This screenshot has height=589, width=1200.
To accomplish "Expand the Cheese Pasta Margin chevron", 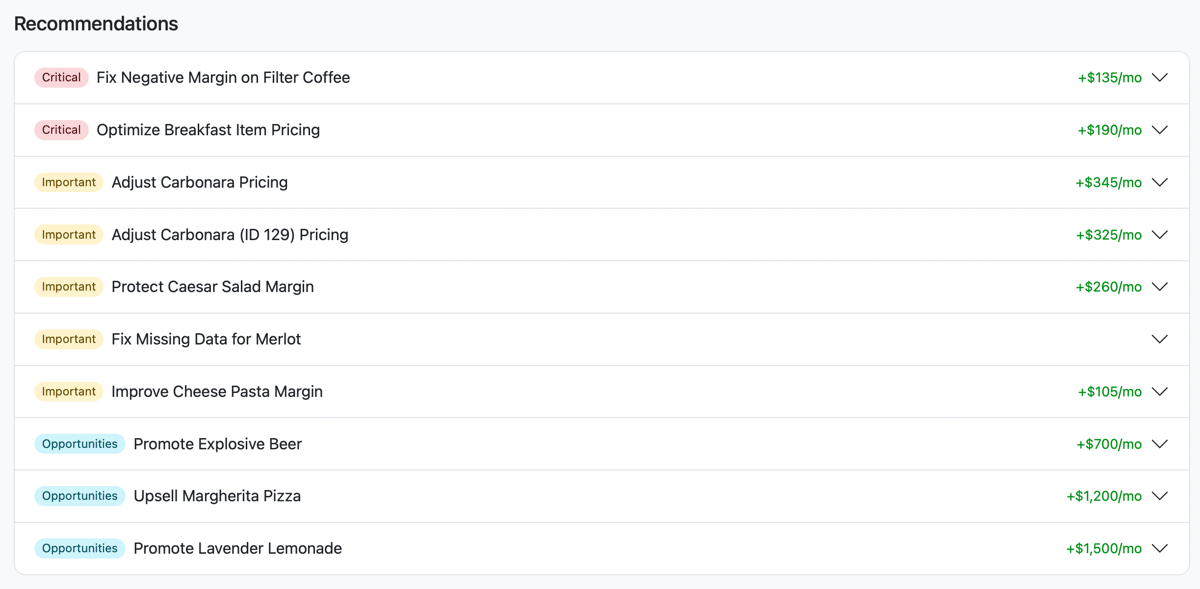I will [x=1160, y=392].
